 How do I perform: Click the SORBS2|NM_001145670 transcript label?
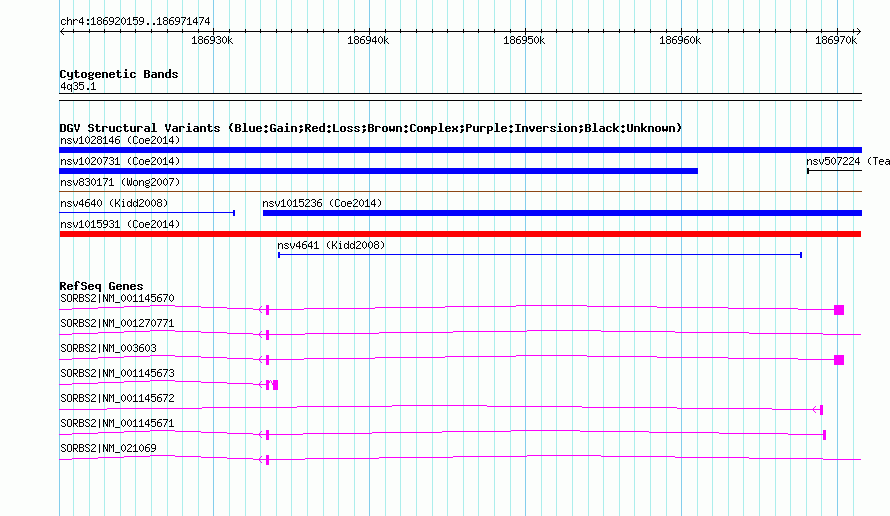[117, 298]
